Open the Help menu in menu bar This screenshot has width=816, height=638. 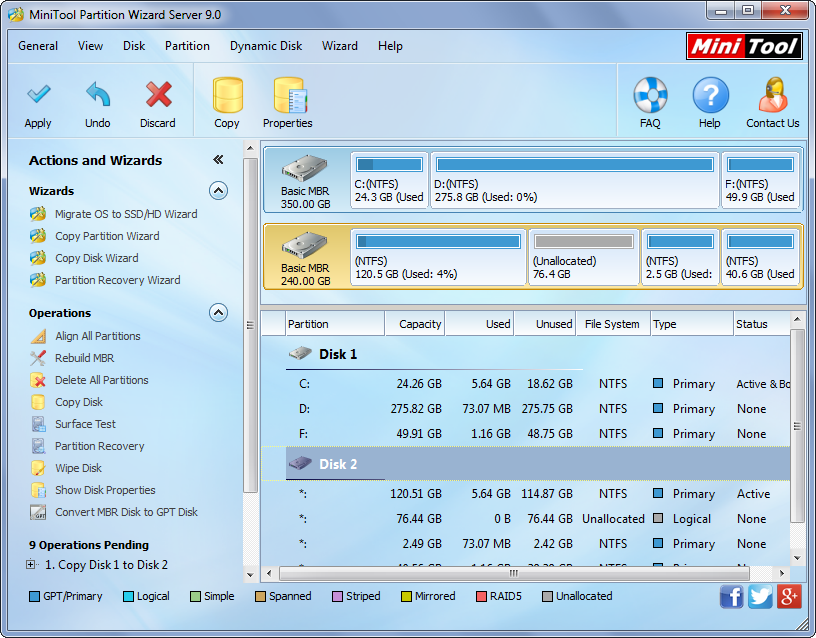click(390, 46)
